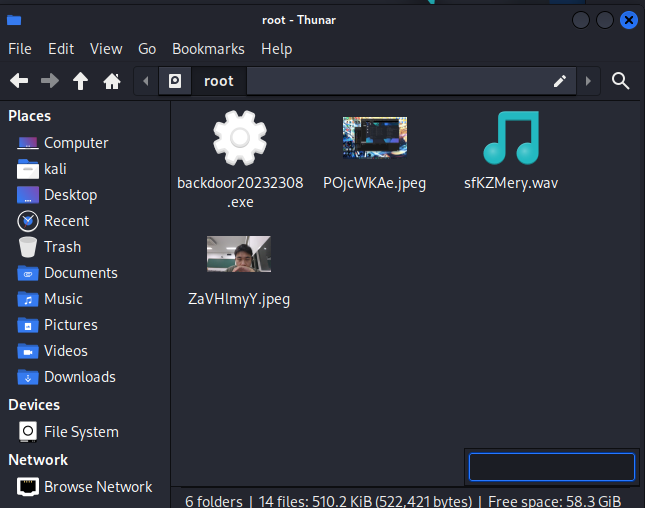
Task: Open Downloads folder in sidebar
Action: (x=66, y=377)
